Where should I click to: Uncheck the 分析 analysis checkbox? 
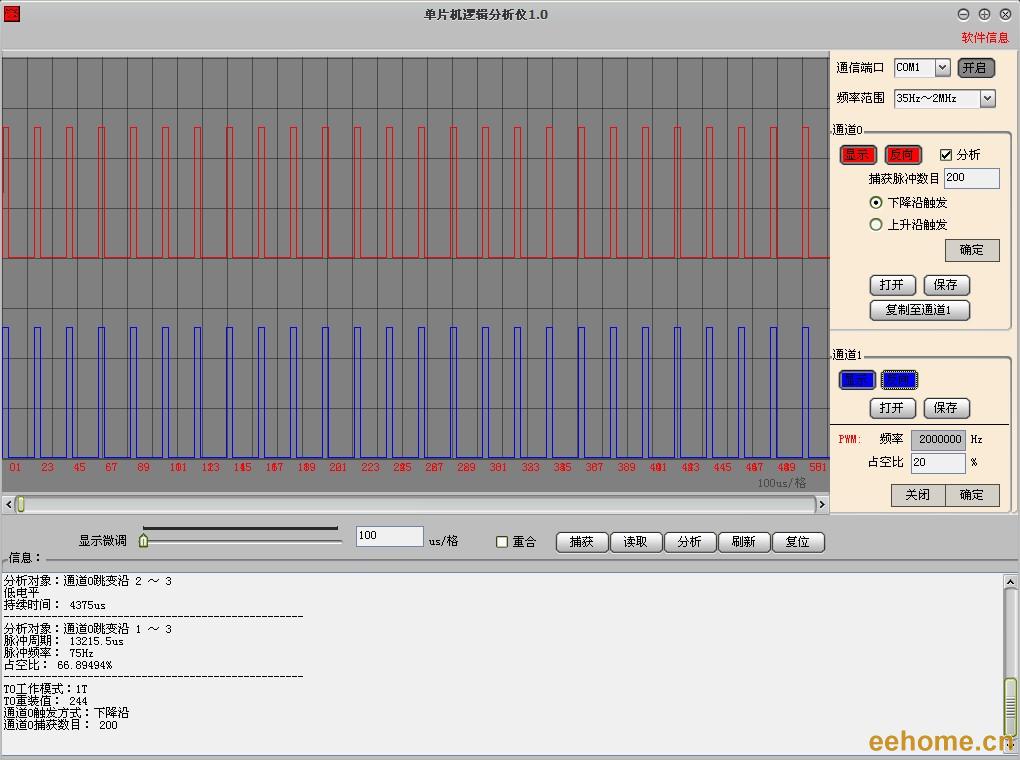[945, 155]
